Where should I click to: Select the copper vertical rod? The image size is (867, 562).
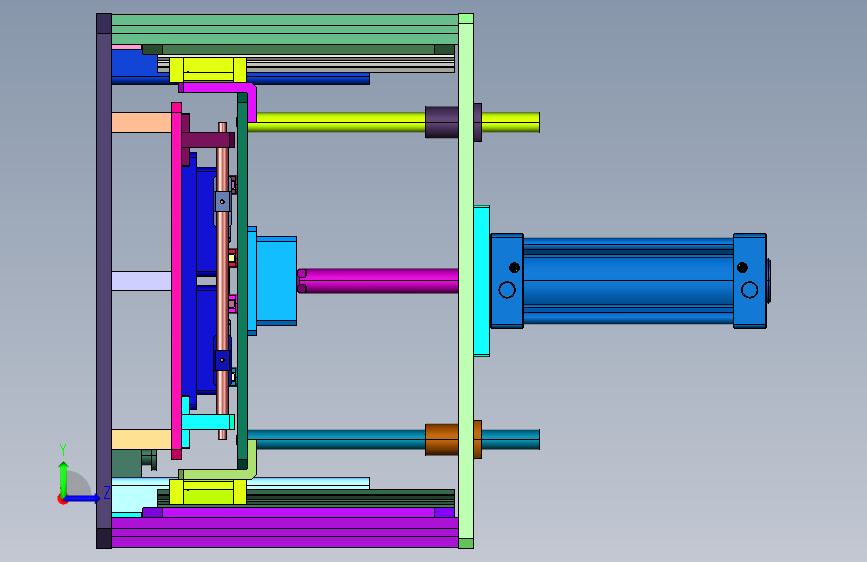coord(222,280)
